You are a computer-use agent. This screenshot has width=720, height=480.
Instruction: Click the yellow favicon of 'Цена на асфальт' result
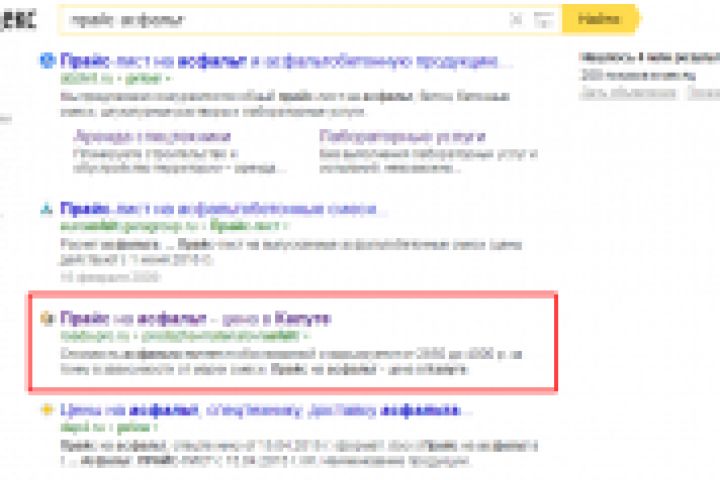point(47,409)
